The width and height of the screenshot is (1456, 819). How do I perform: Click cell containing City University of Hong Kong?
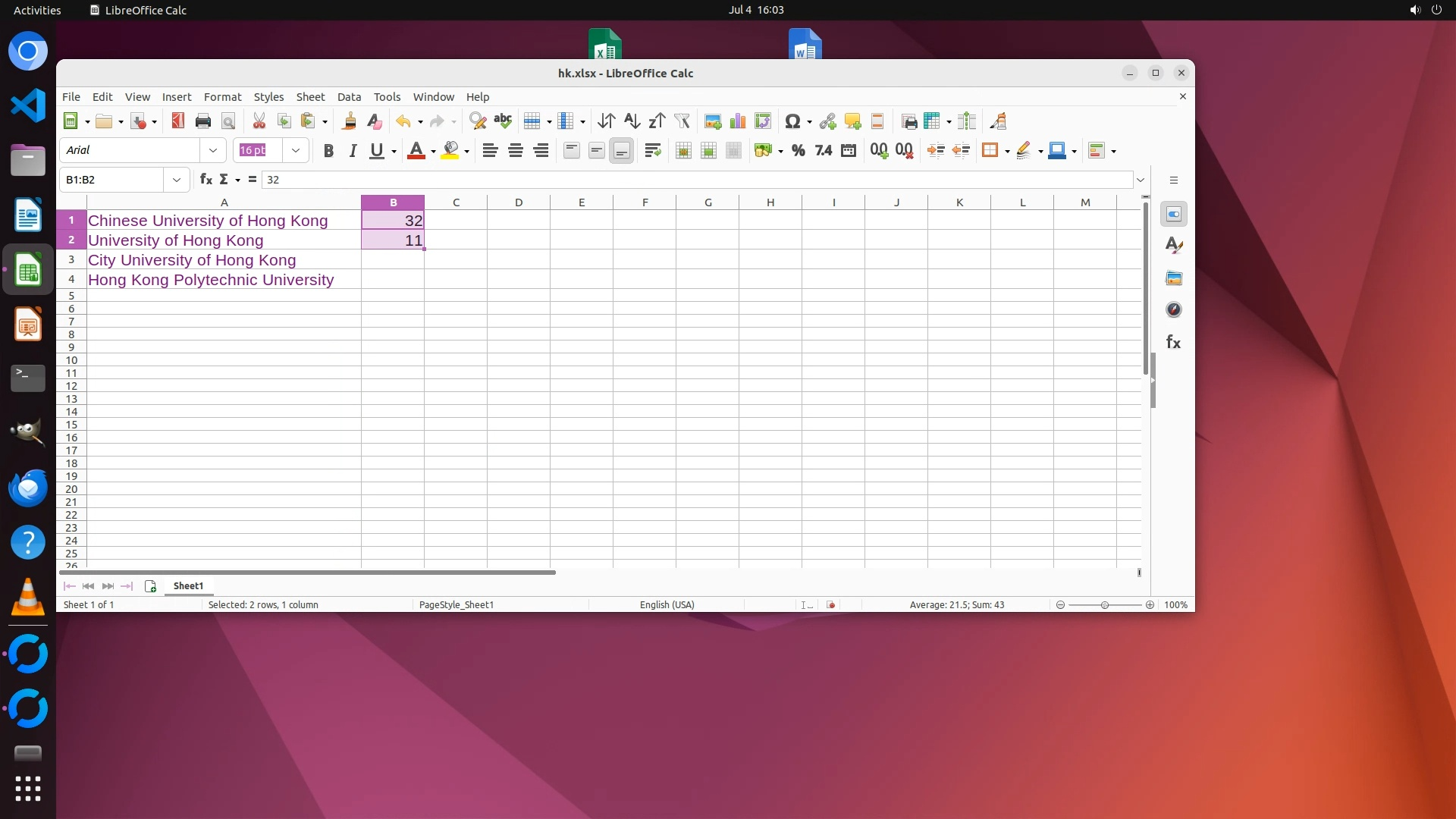192,260
